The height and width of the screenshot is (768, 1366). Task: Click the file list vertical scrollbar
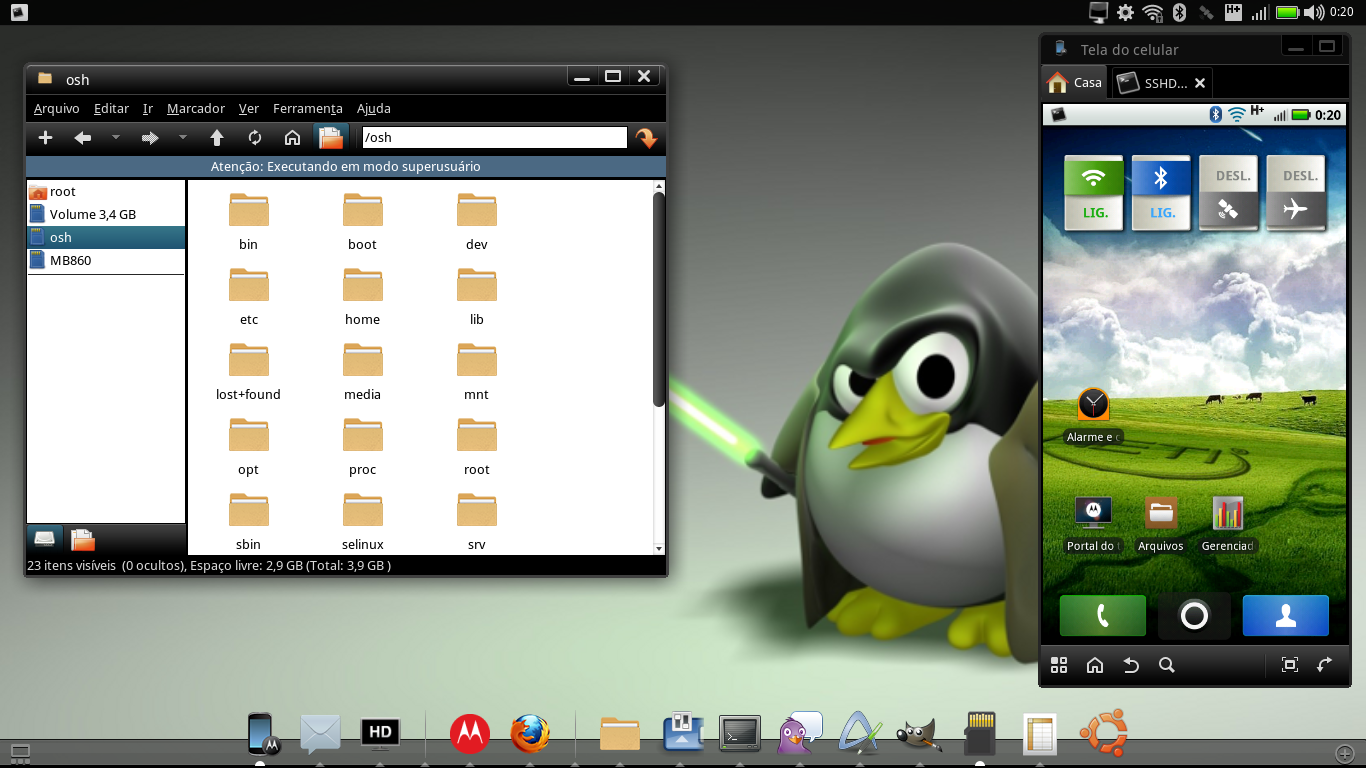tap(658, 300)
